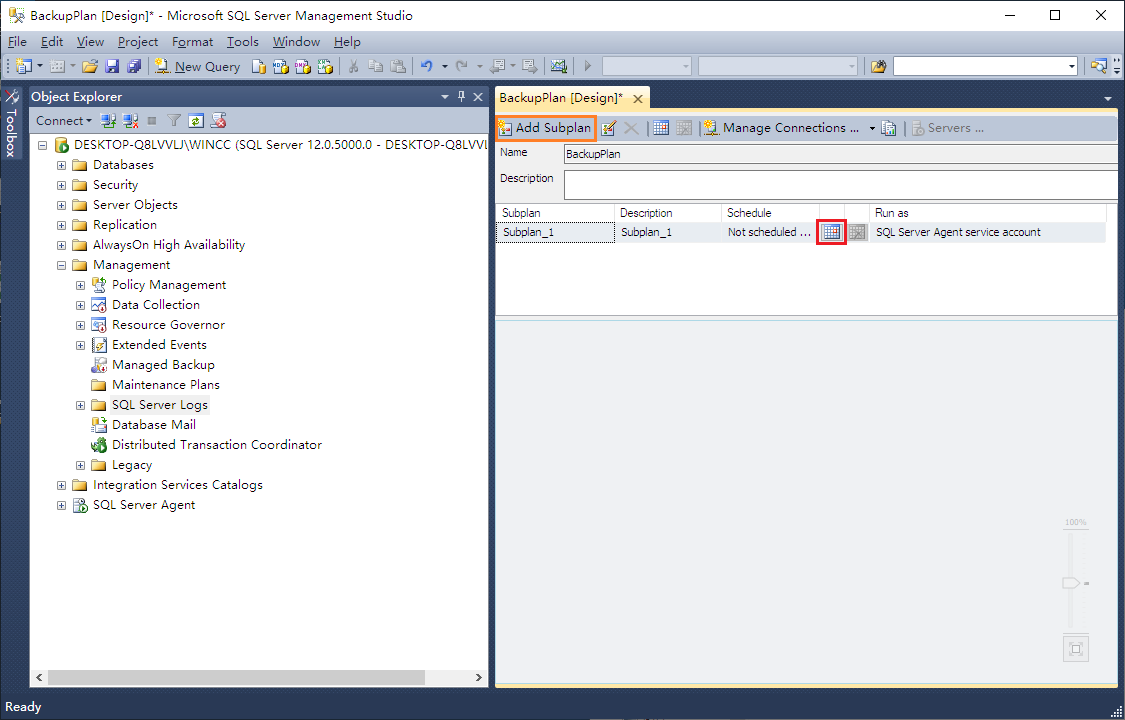Click the Filter funnel icon in Object Explorer
This screenshot has height=720, width=1125.
pos(174,120)
